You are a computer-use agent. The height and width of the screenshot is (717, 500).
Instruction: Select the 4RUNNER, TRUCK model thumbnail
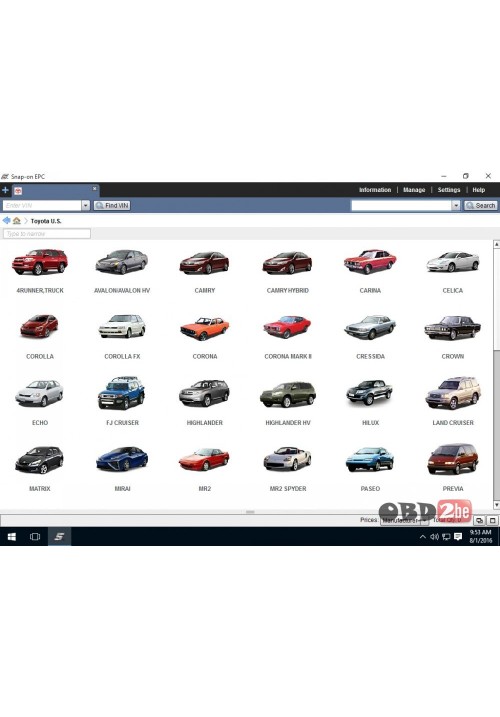tap(40, 262)
